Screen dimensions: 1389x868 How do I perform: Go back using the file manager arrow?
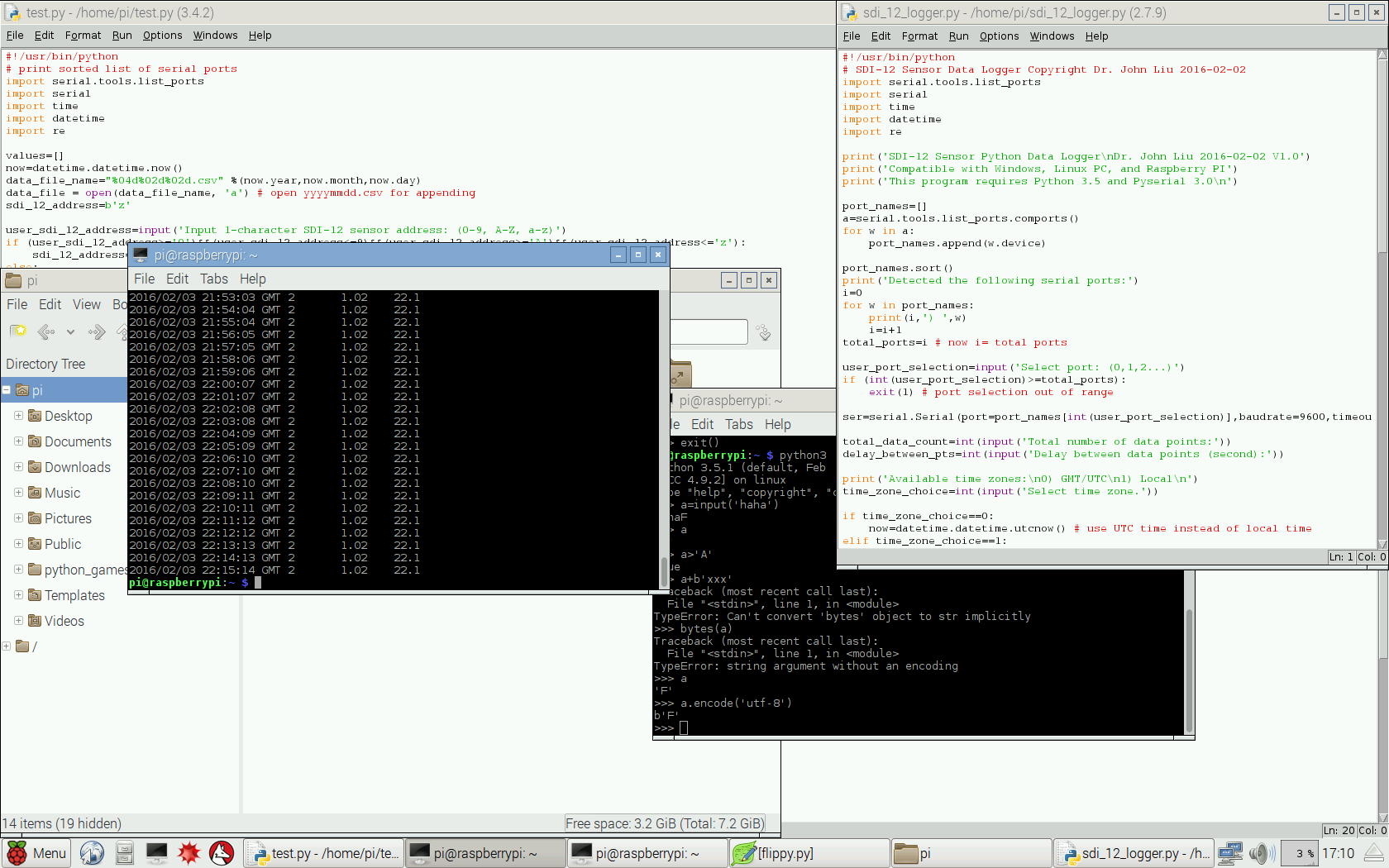pos(46,331)
